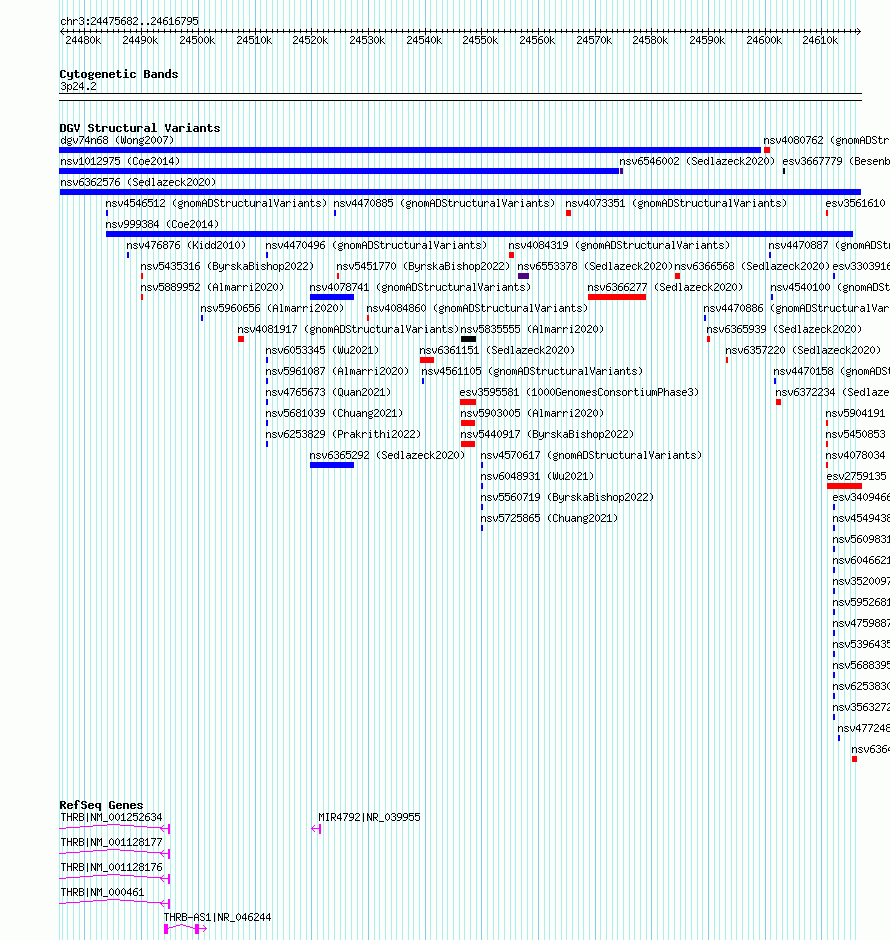The width and height of the screenshot is (890, 940).
Task: Click nsv6253829 (Prakrithi2022) label
Action: pyautogui.click(x=343, y=434)
